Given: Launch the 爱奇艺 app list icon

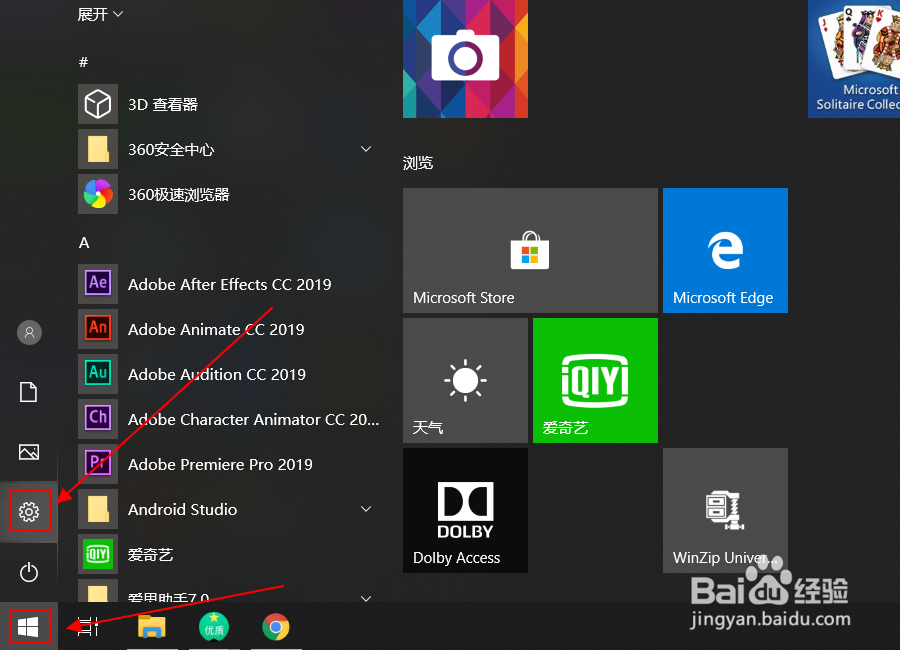Looking at the screenshot, I should click(x=98, y=554).
